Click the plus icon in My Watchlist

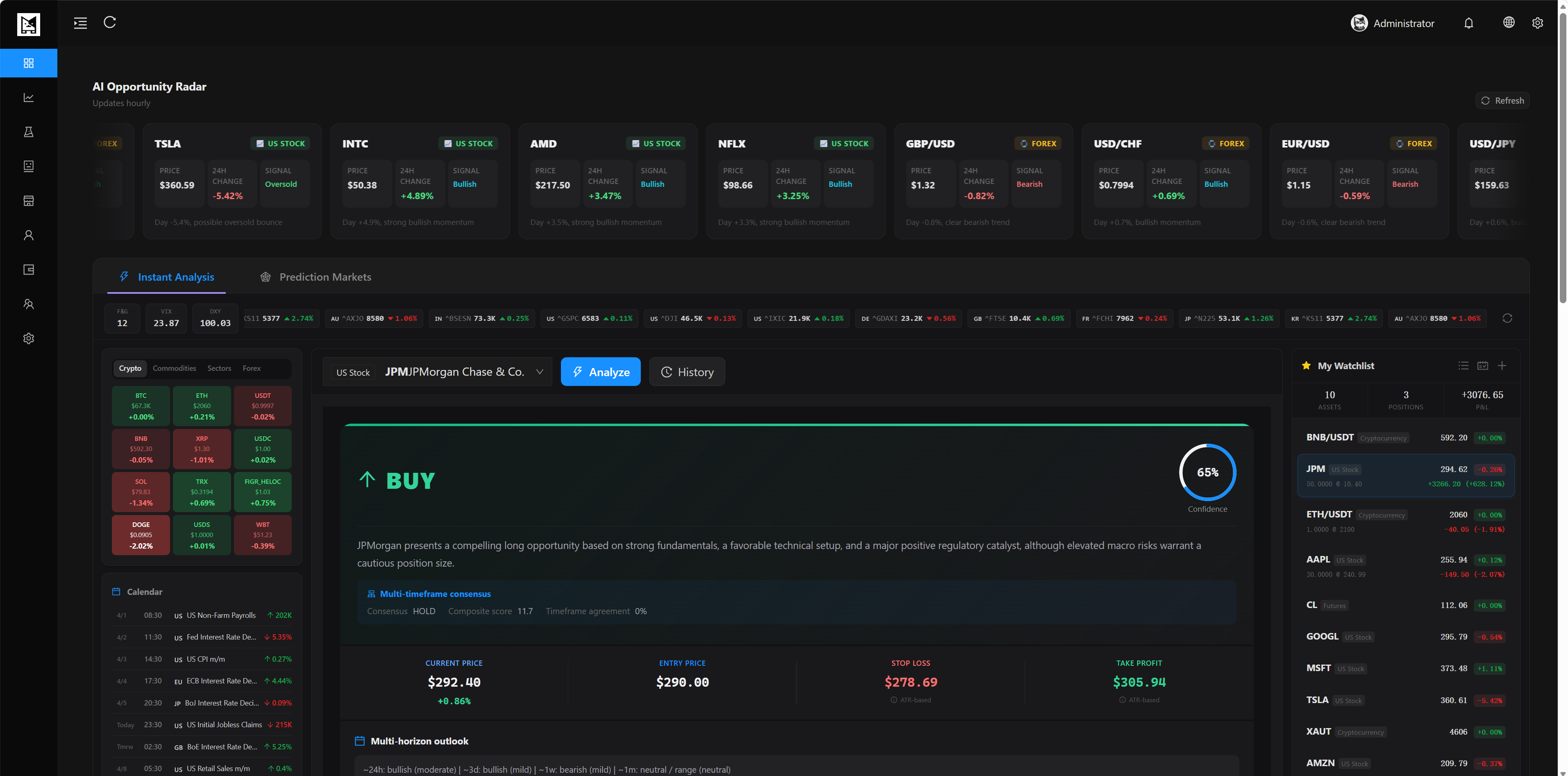tap(1502, 366)
